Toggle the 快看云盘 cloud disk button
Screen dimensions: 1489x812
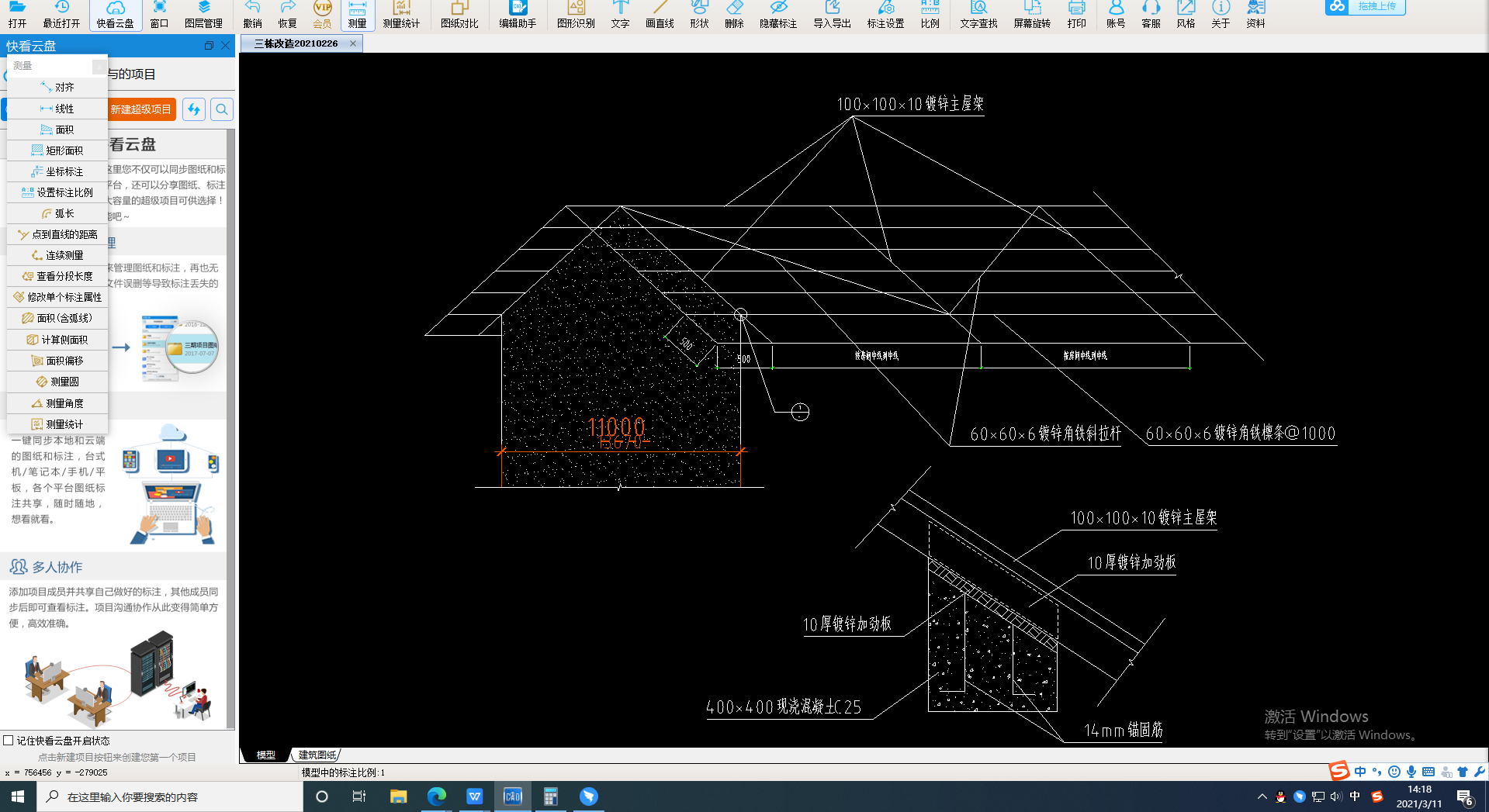(115, 15)
